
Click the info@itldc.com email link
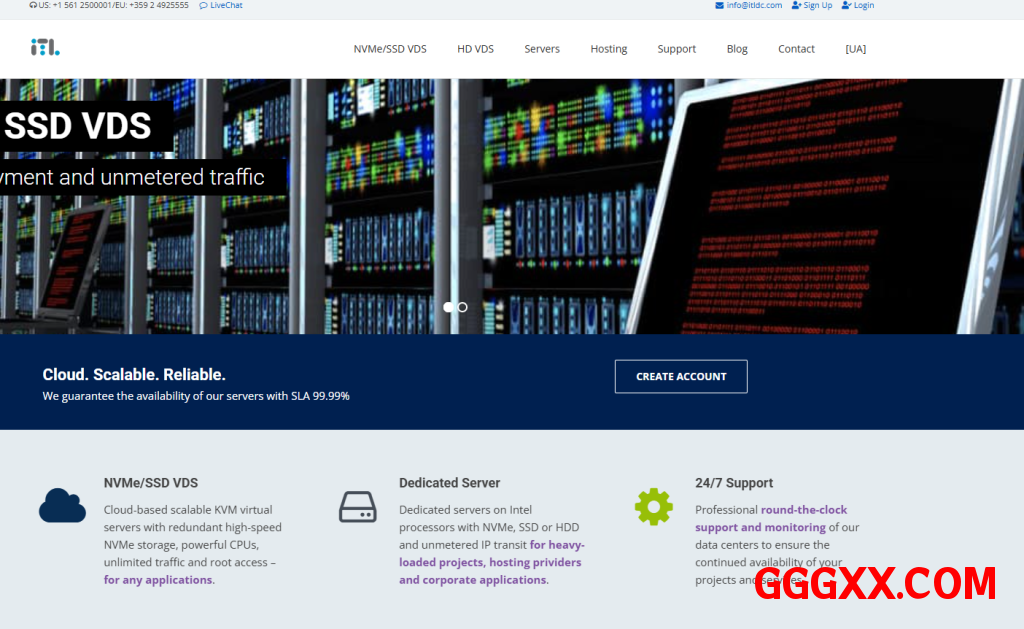click(748, 5)
